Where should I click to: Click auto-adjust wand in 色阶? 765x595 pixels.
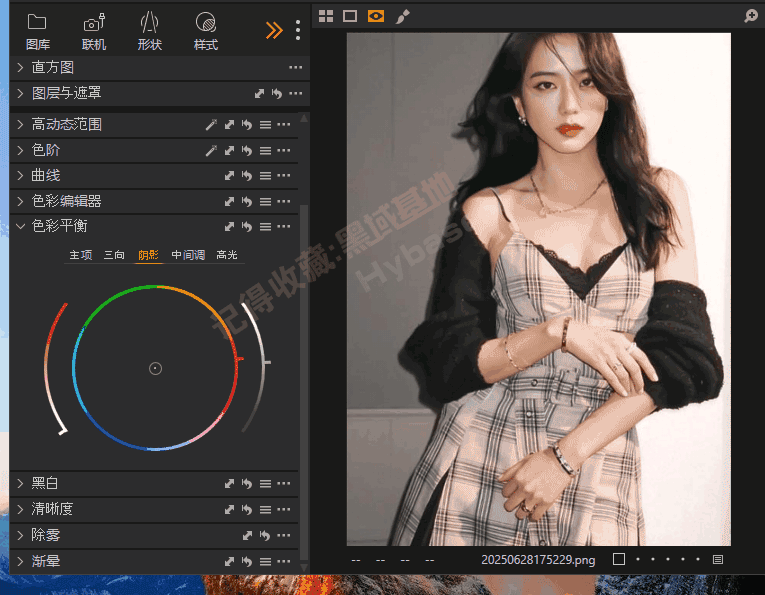click(211, 150)
